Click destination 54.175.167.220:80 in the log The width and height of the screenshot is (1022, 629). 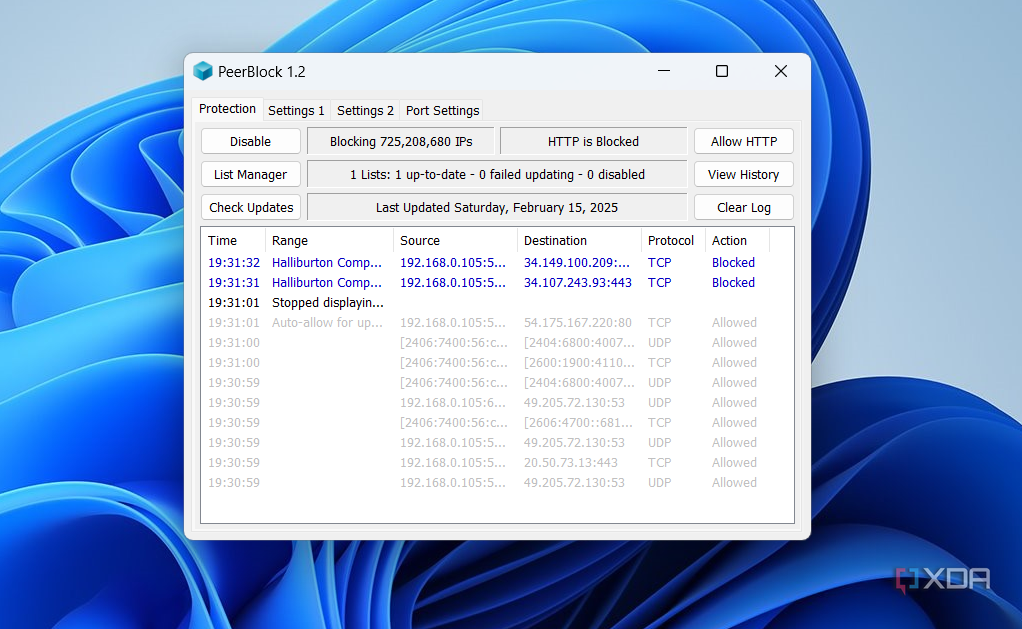tap(577, 323)
